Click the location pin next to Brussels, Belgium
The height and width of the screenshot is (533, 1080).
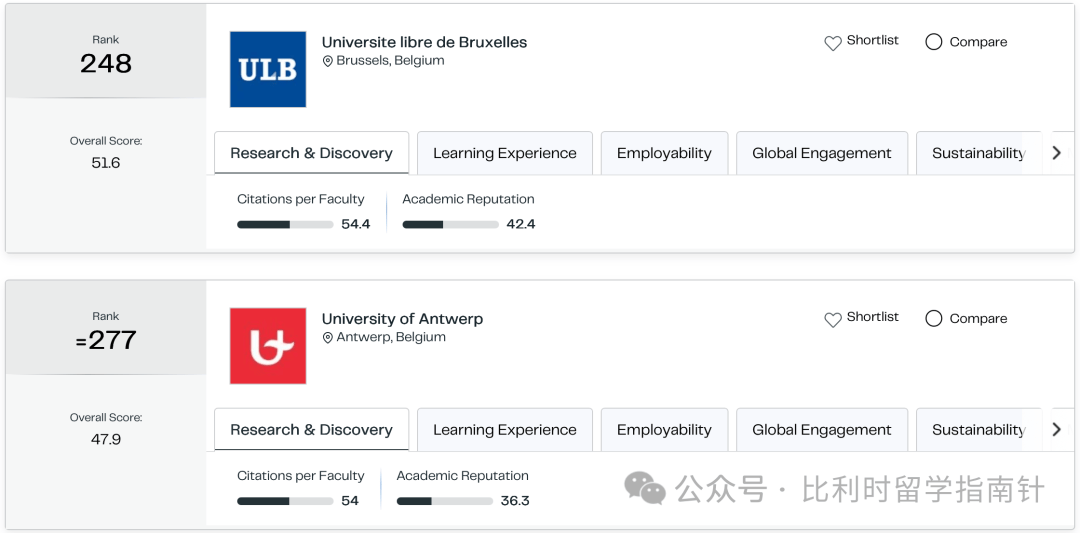[x=328, y=61]
